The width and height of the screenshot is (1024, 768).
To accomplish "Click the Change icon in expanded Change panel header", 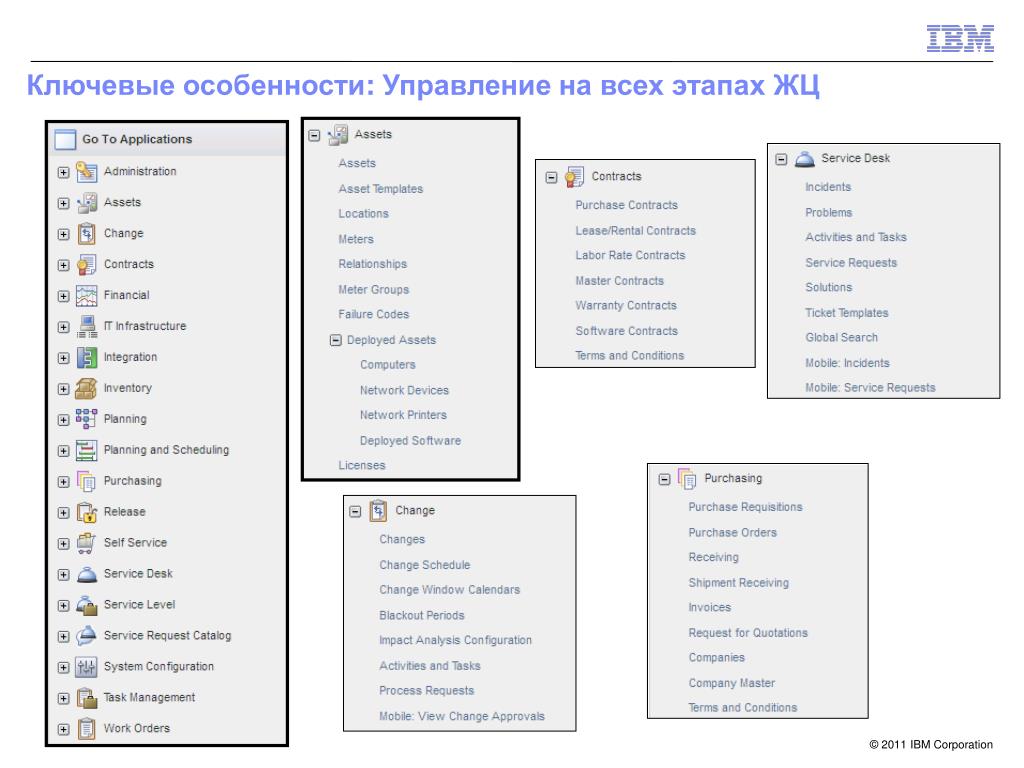I will point(378,511).
